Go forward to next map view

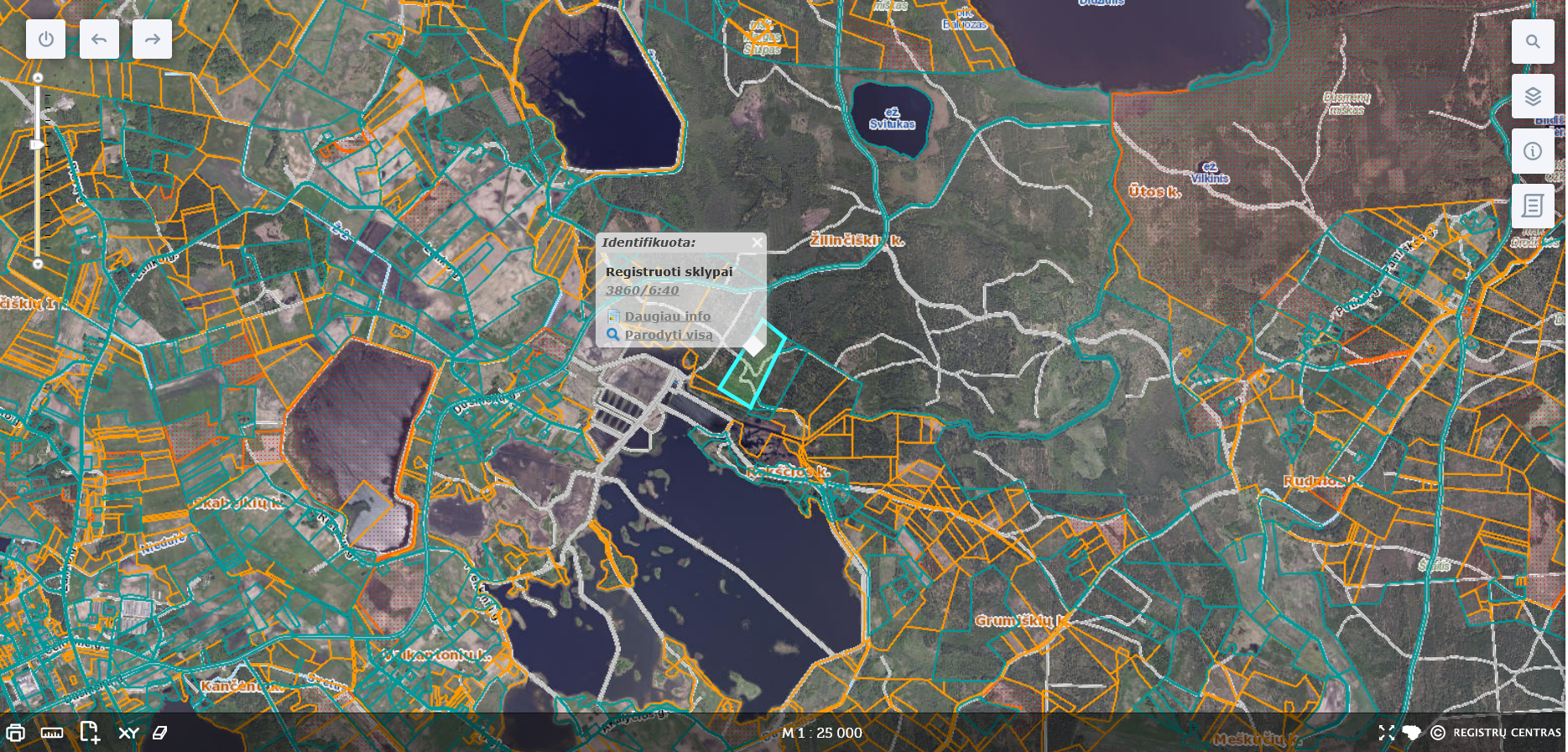[x=152, y=39]
